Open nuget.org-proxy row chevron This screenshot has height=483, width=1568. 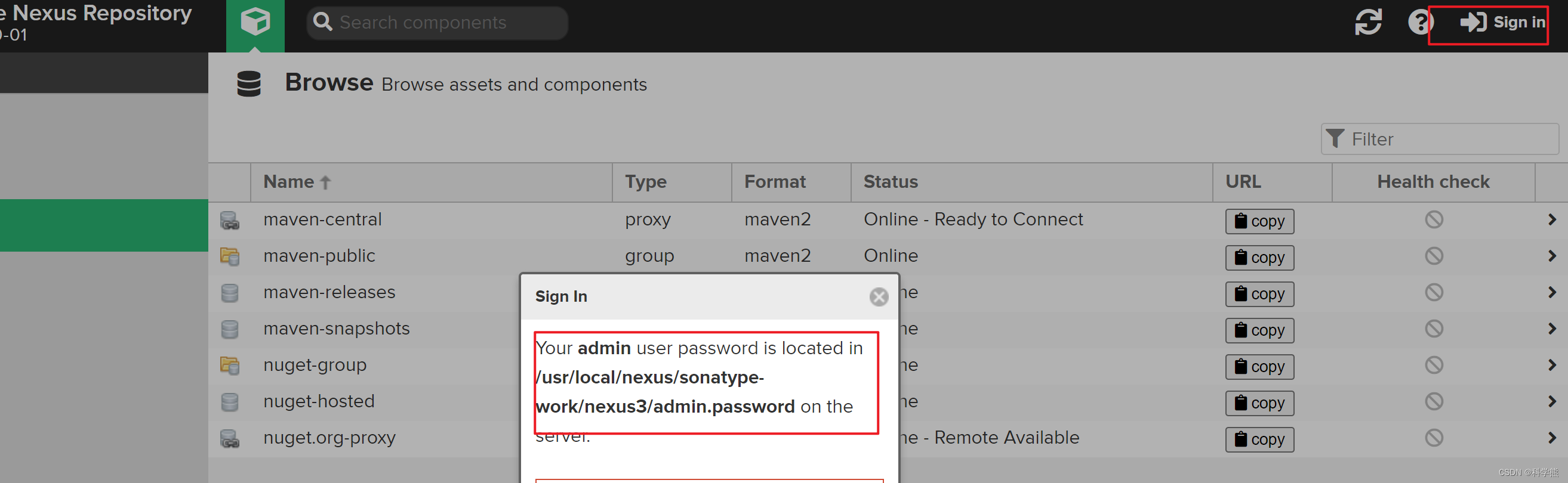pyautogui.click(x=1551, y=438)
